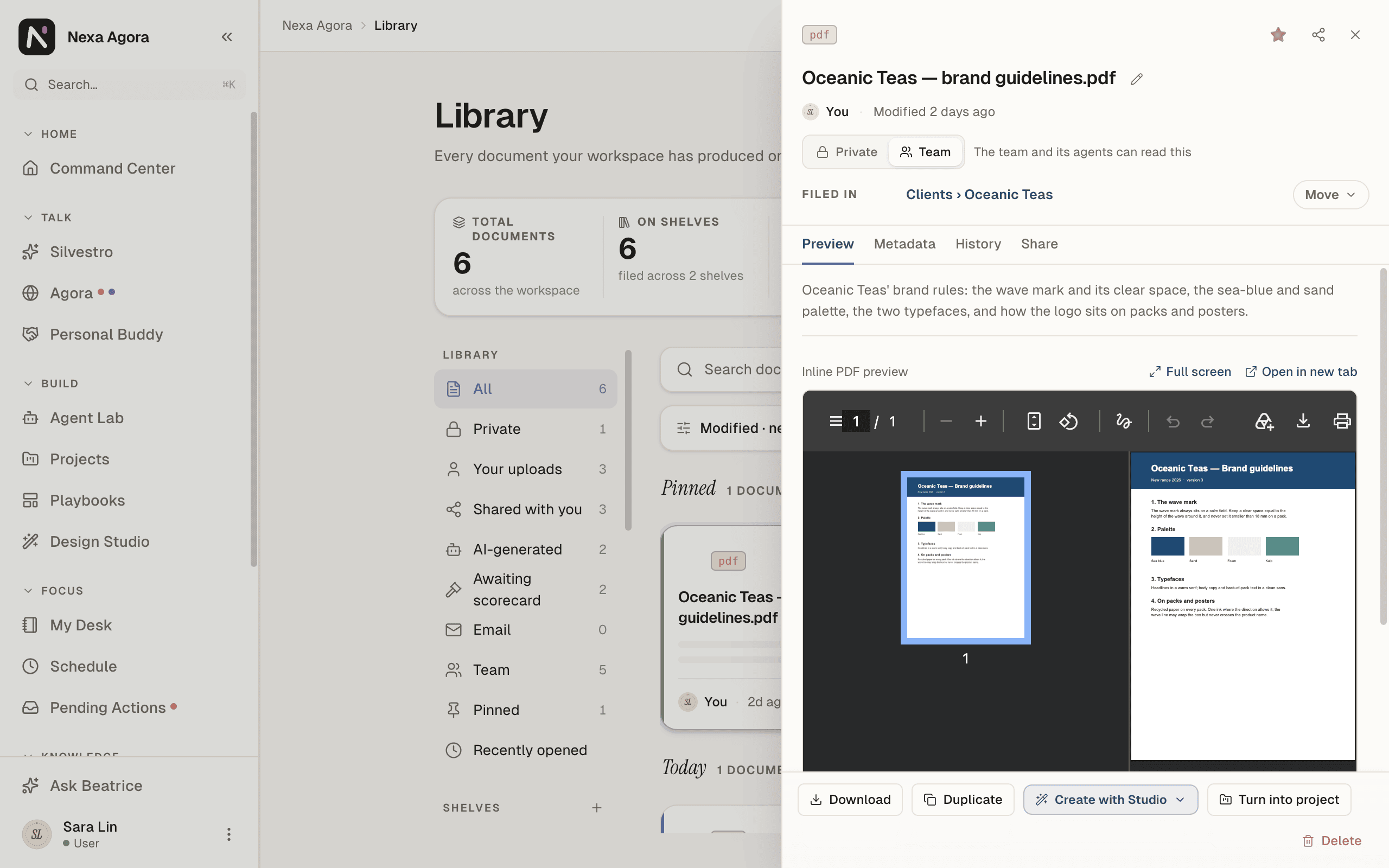Duplicate the document
The width and height of the screenshot is (1389, 868).
(x=963, y=800)
